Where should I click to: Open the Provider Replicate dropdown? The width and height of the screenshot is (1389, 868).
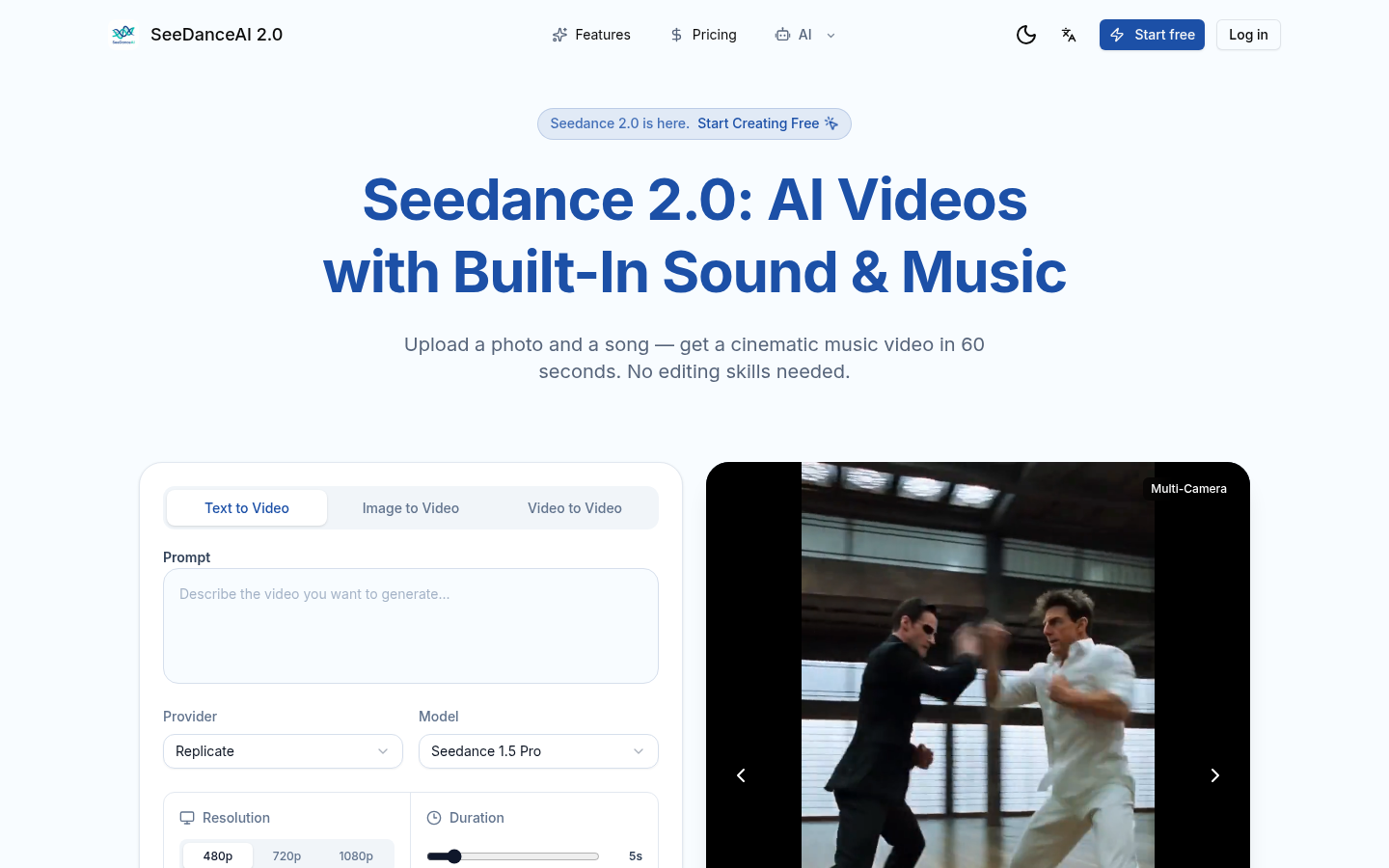tap(283, 751)
